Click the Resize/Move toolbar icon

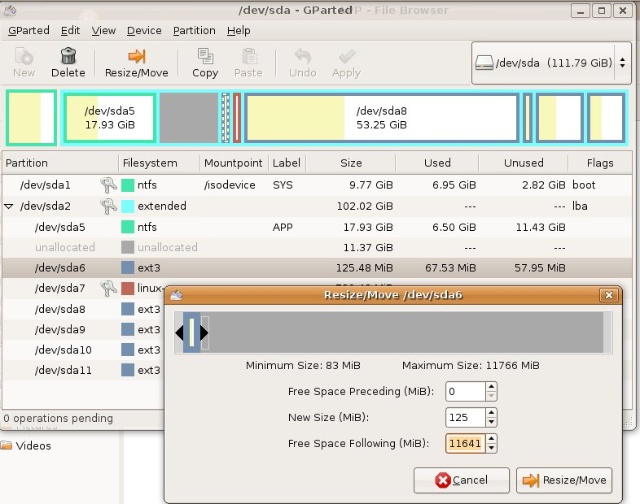[x=137, y=62]
